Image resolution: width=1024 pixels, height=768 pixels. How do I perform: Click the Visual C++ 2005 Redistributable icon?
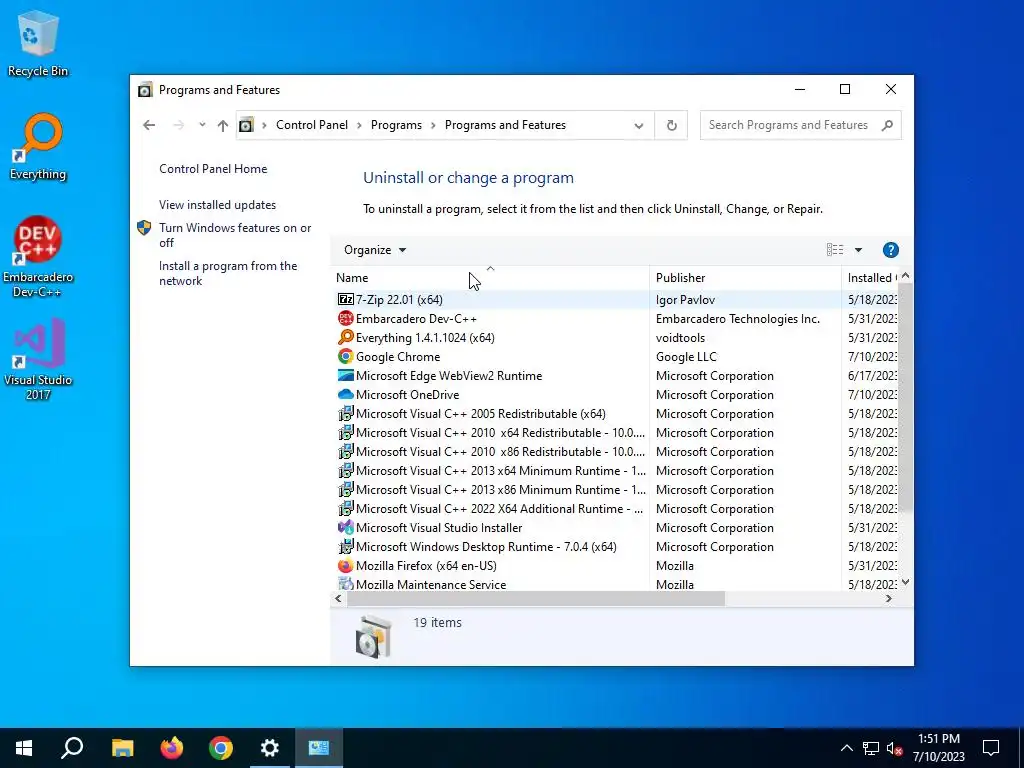pyautogui.click(x=345, y=413)
